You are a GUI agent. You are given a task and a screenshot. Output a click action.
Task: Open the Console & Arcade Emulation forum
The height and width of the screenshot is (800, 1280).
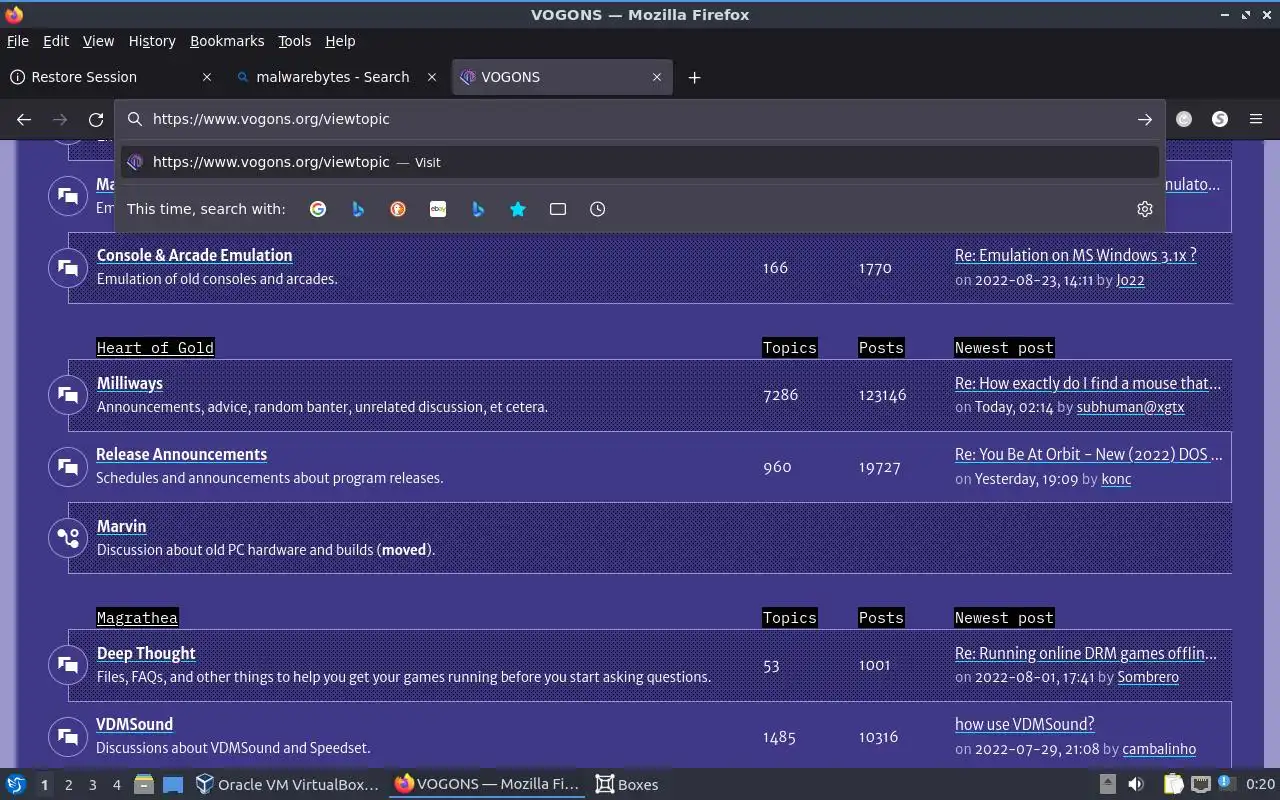[194, 255]
